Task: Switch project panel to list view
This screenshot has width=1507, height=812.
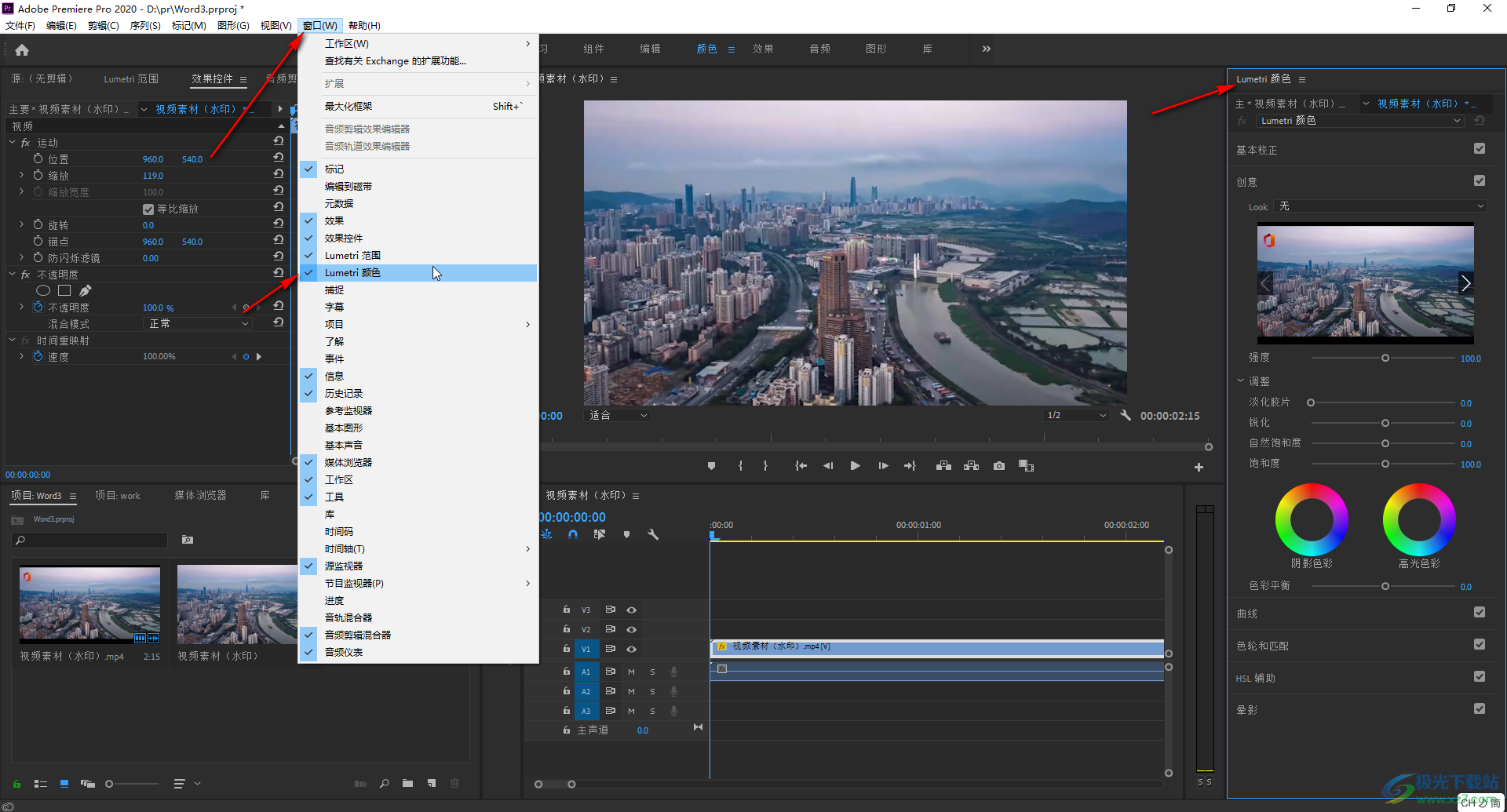Action: pyautogui.click(x=41, y=783)
